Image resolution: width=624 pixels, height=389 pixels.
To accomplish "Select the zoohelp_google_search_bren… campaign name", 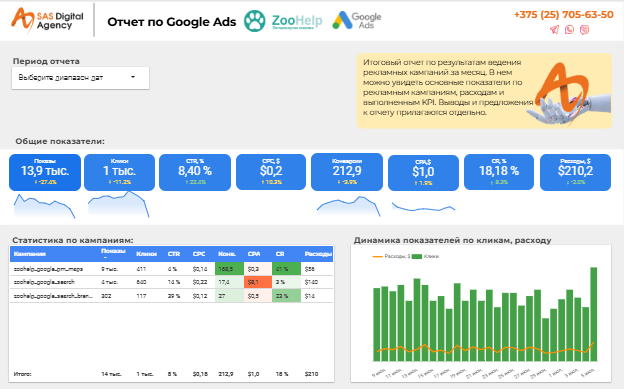I will pyautogui.click(x=53, y=296).
